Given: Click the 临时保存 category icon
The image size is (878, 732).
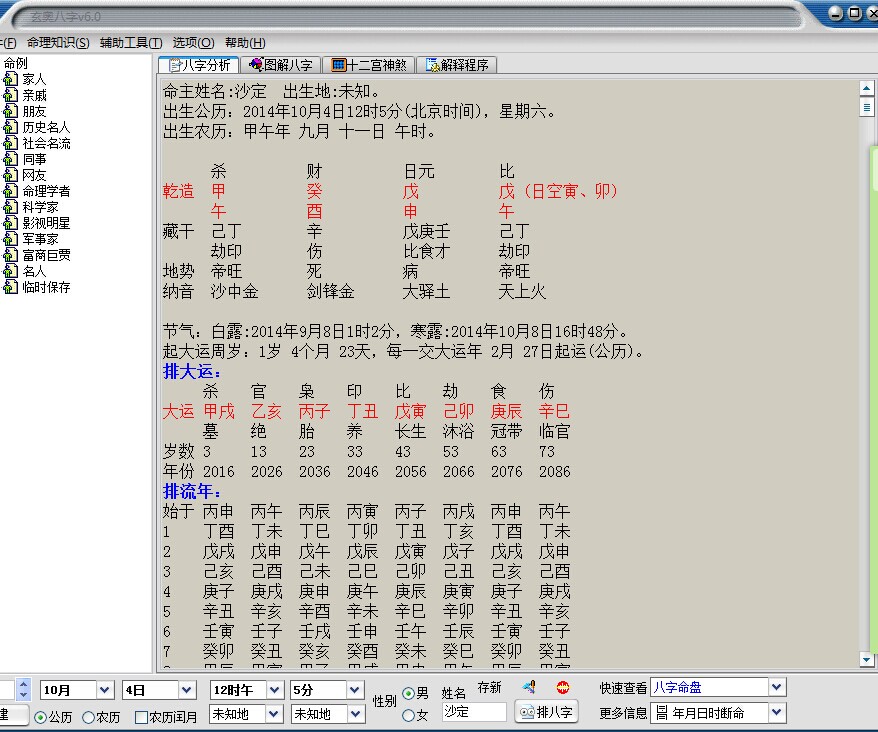Looking at the screenshot, I should (x=11, y=287).
